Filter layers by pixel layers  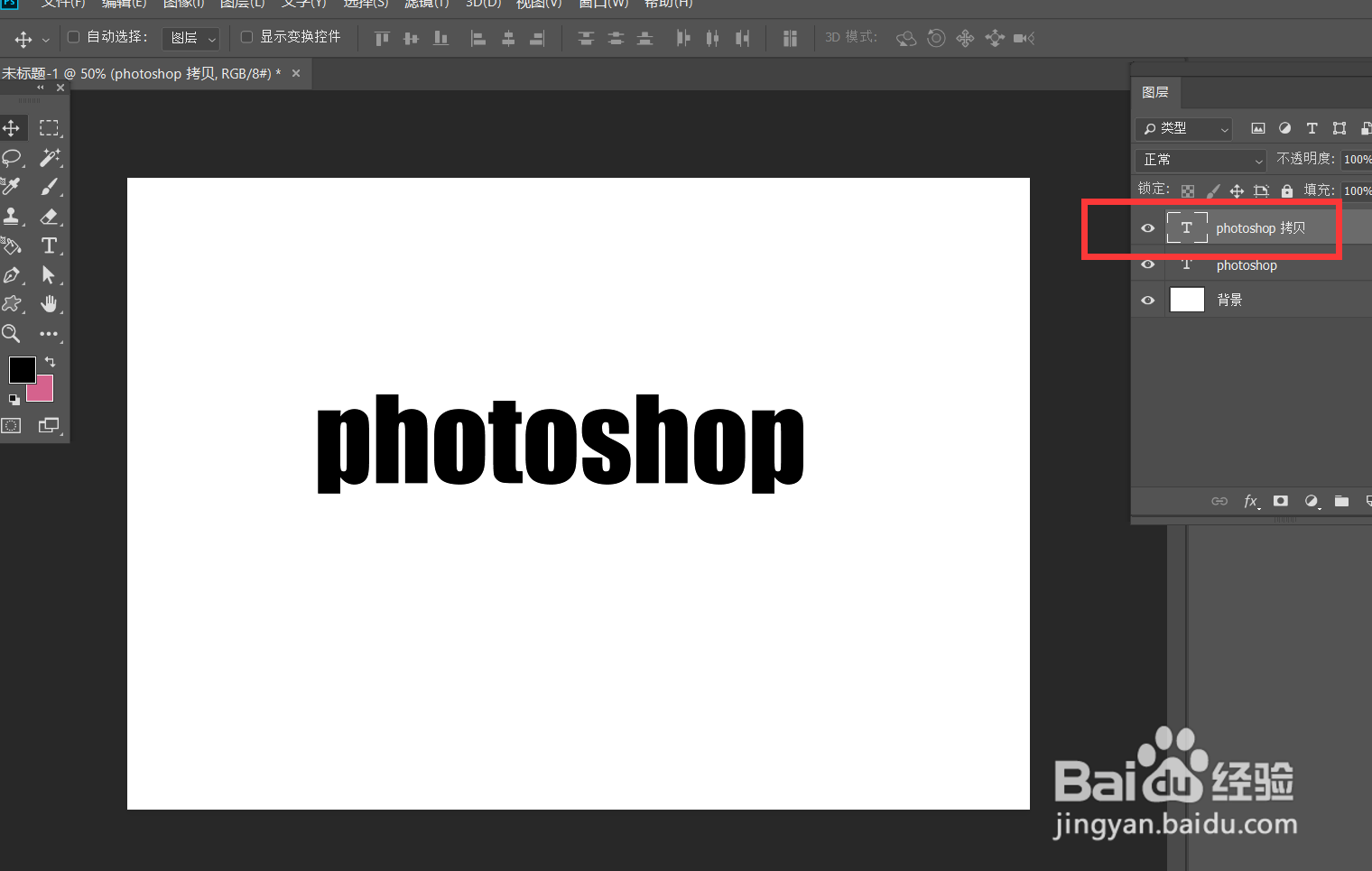coord(1257,128)
